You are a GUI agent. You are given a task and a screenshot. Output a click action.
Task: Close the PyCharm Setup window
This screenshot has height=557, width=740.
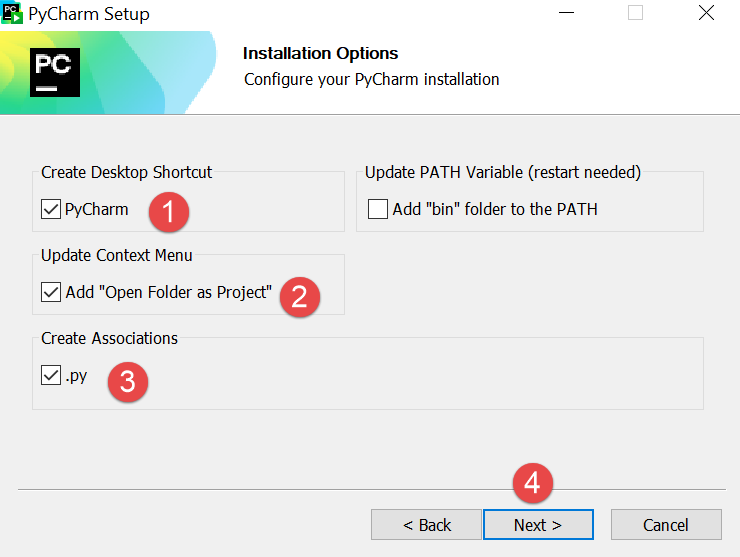[707, 14]
